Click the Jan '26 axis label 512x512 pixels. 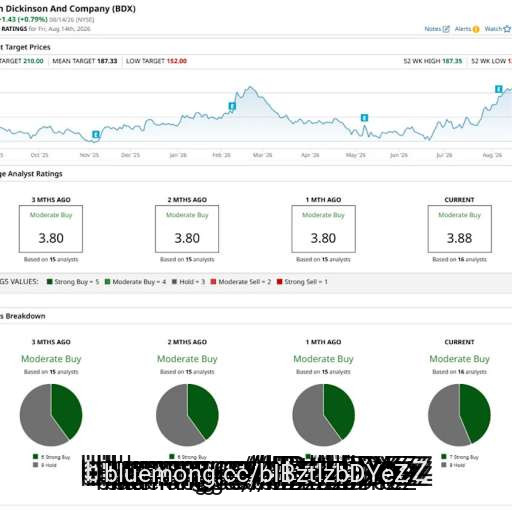(178, 155)
